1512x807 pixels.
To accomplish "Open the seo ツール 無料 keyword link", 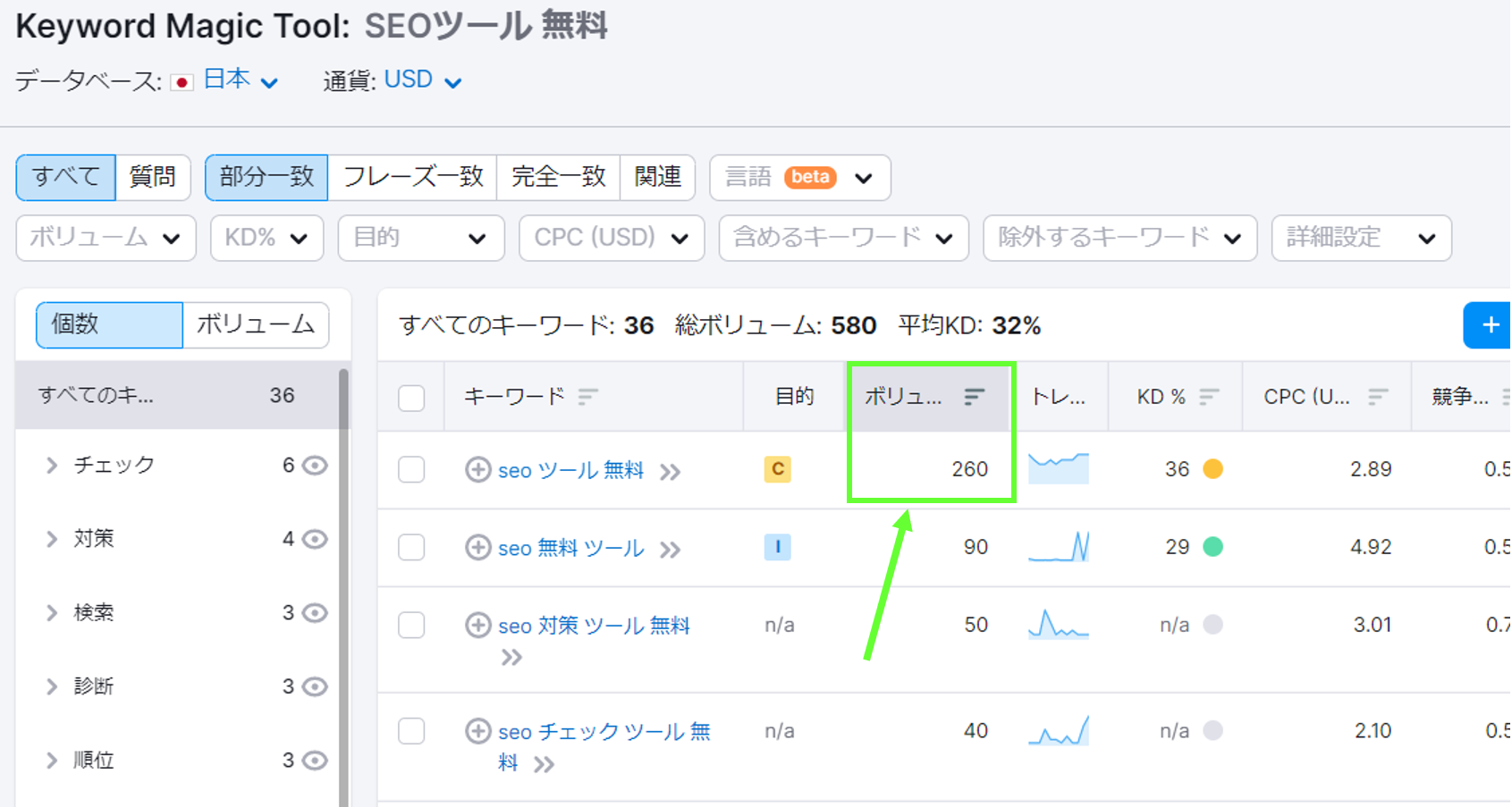I will [x=570, y=470].
